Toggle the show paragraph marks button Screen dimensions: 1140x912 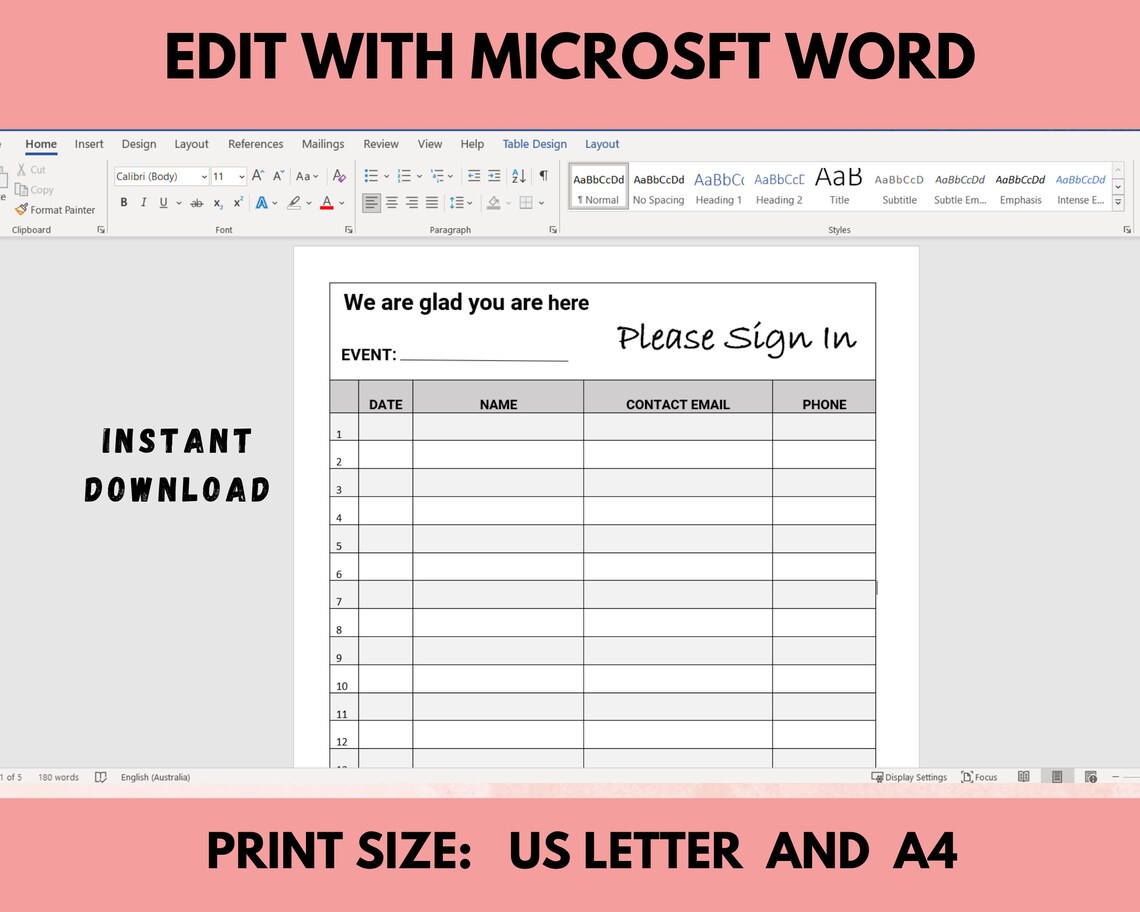pyautogui.click(x=543, y=176)
